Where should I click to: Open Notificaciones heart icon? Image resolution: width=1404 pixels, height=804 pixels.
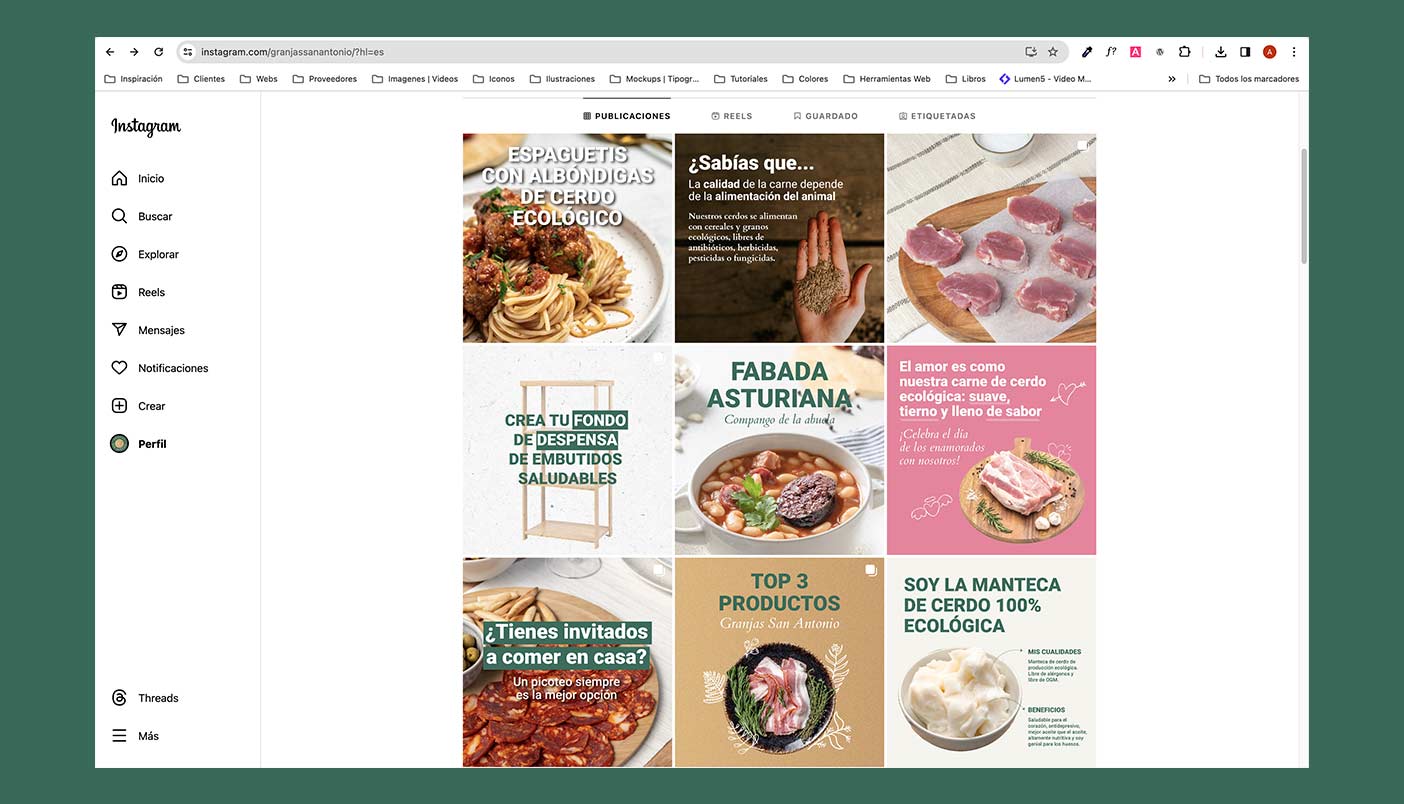coord(119,368)
